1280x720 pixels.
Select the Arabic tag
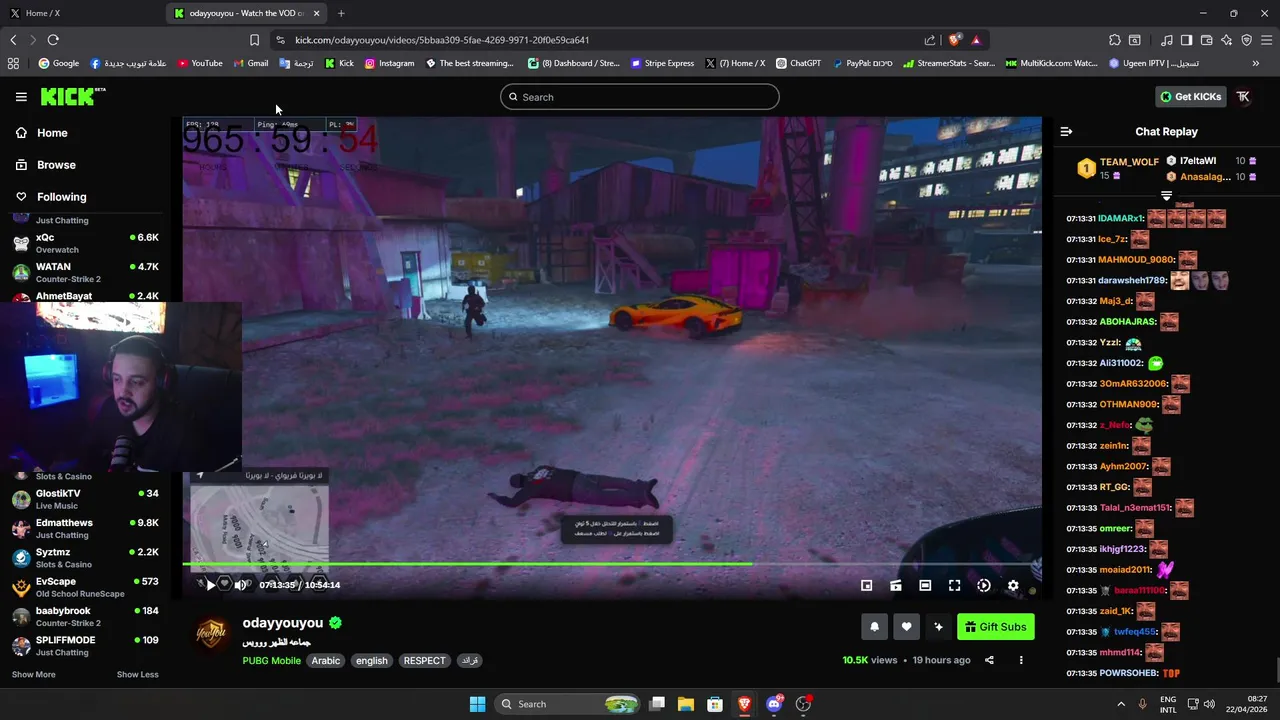(x=326, y=661)
